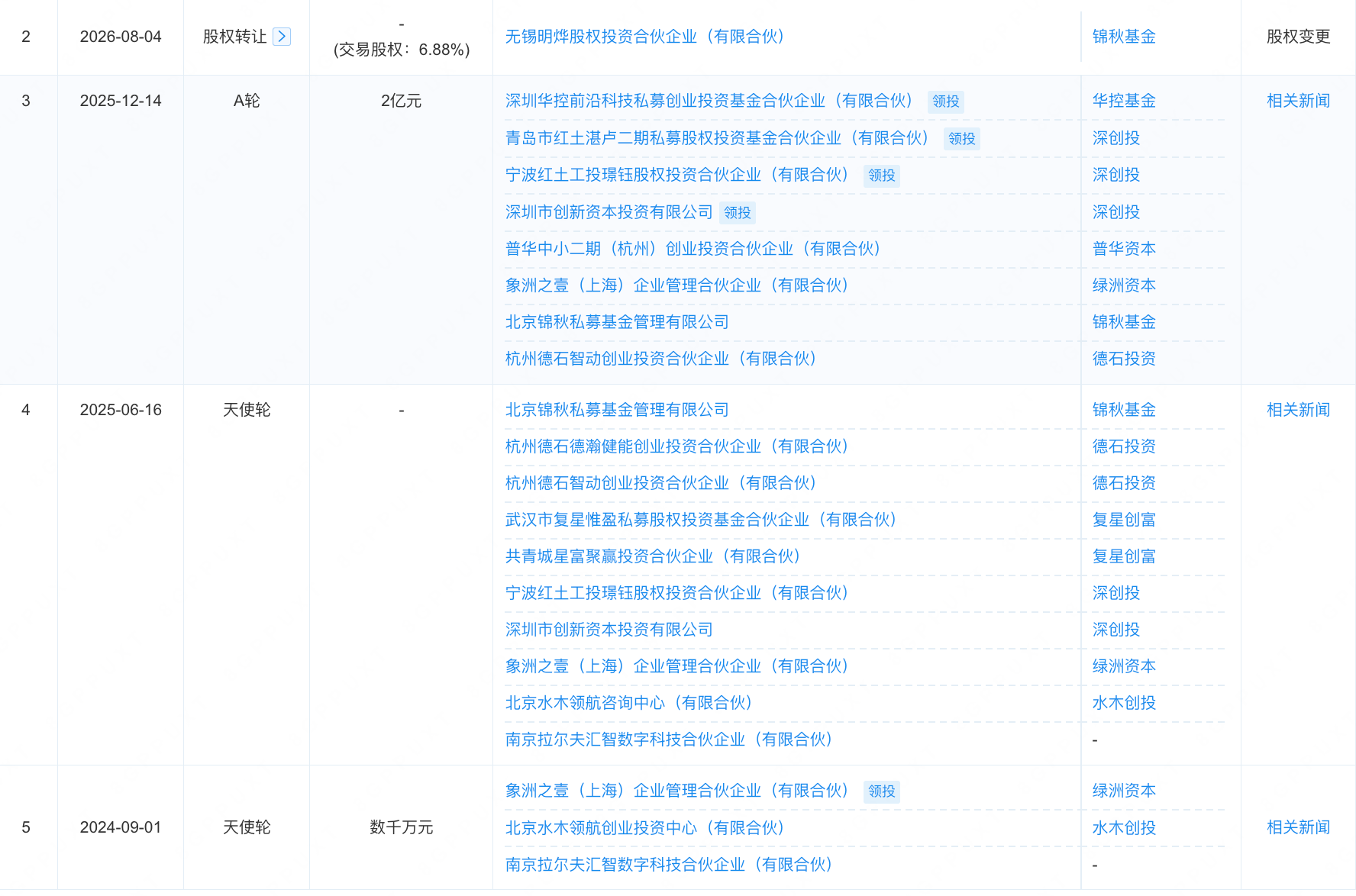The image size is (1356, 896).
Task: Click 德石投资 in the A轮 round
Action: 1124,359
